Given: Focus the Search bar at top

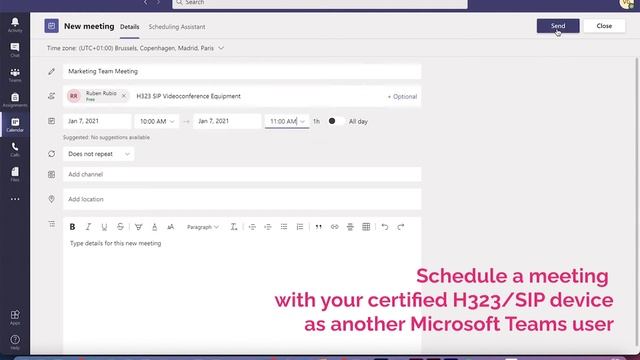Looking at the screenshot, I should coord(320,3).
